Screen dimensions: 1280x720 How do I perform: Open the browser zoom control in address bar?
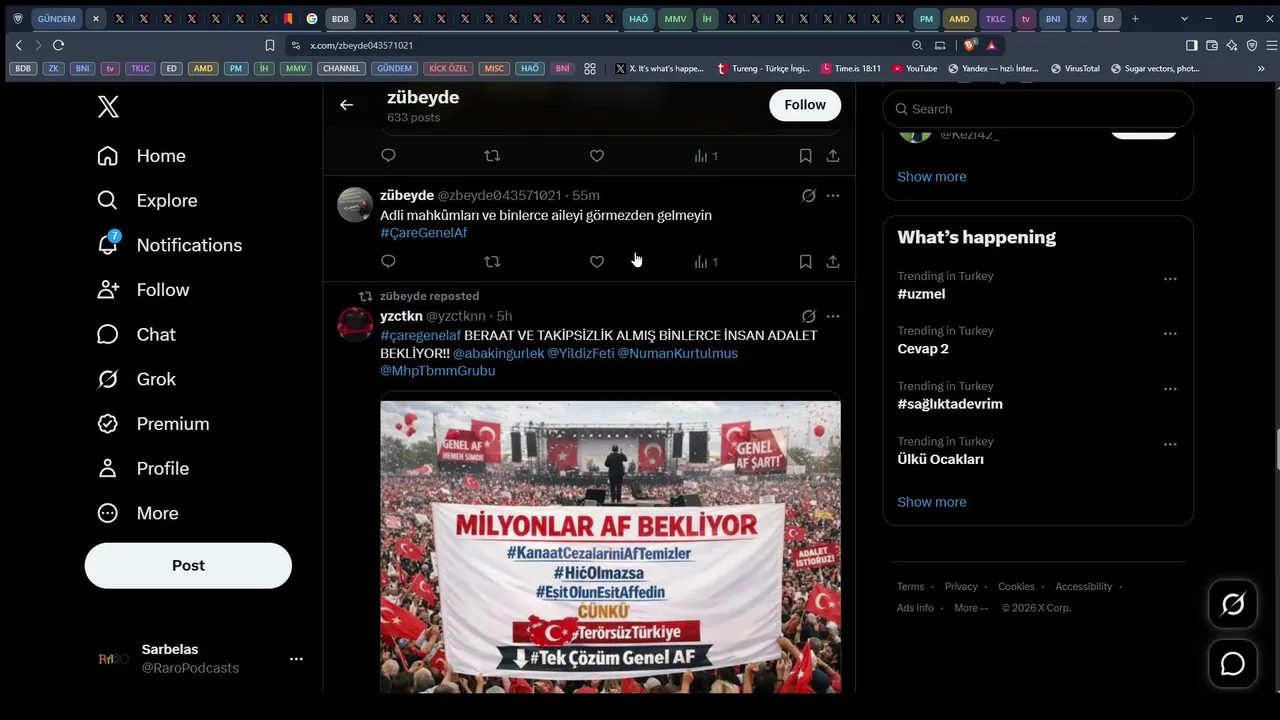[x=917, y=45]
